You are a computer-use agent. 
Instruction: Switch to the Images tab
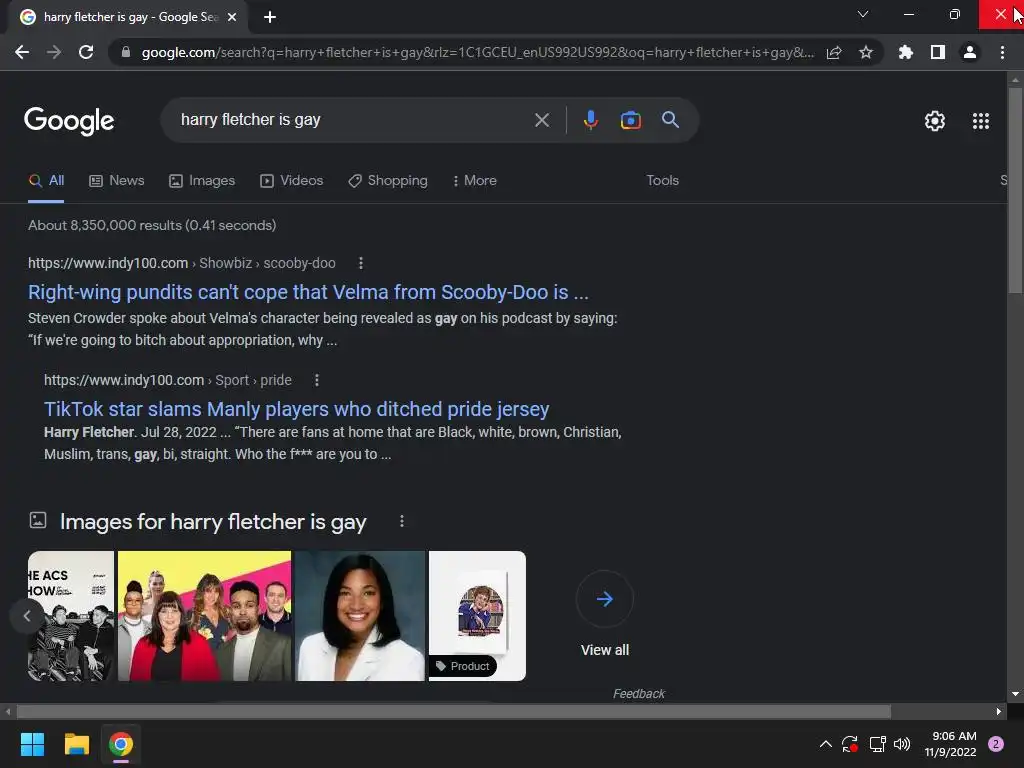point(202,181)
